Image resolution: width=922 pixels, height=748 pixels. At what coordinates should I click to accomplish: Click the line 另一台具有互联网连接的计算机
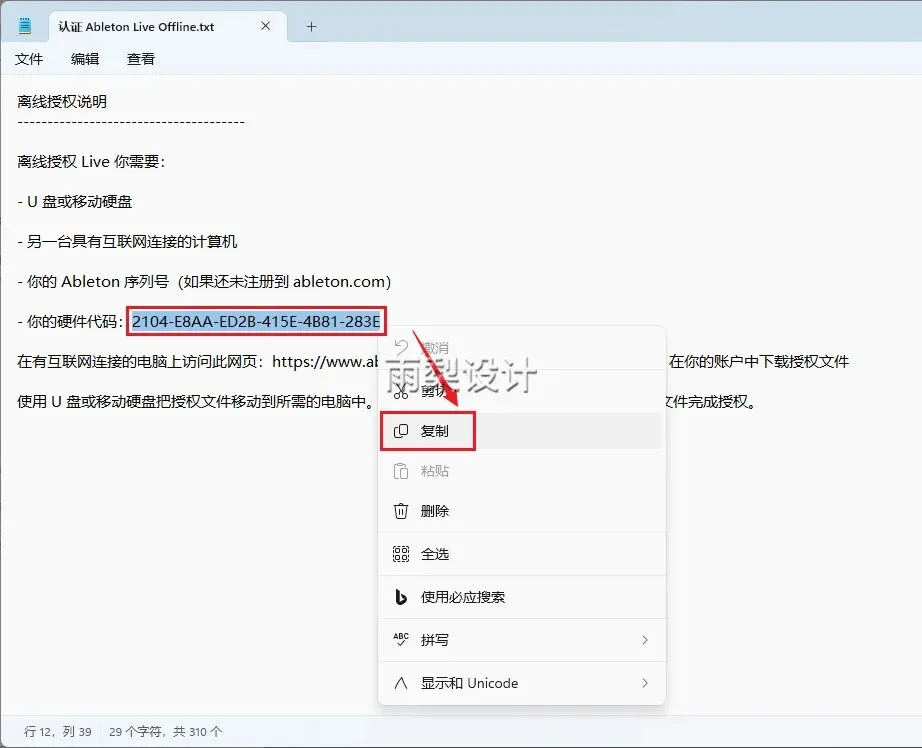click(x=127, y=242)
